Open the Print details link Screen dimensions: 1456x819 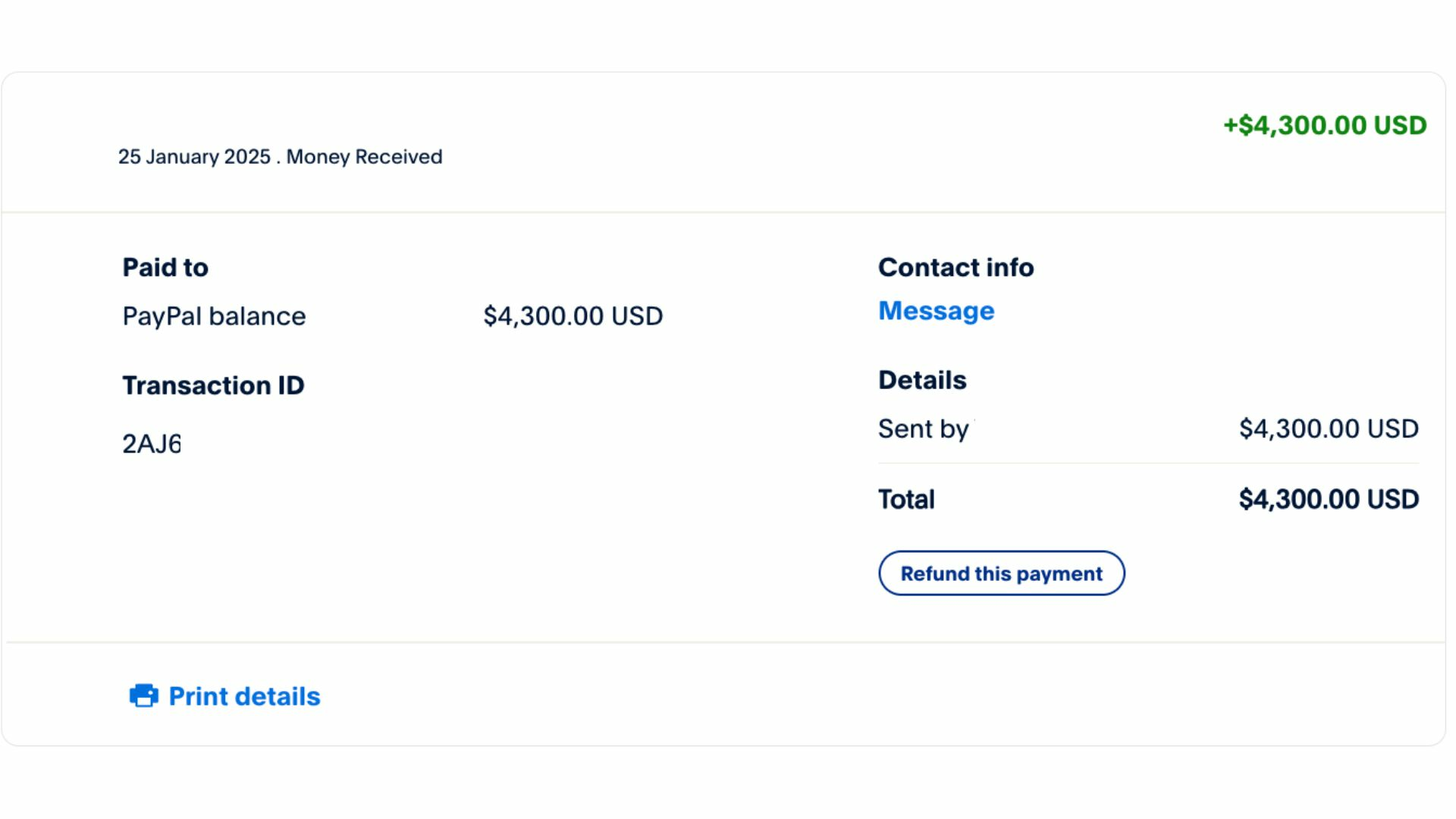pyautogui.click(x=244, y=696)
